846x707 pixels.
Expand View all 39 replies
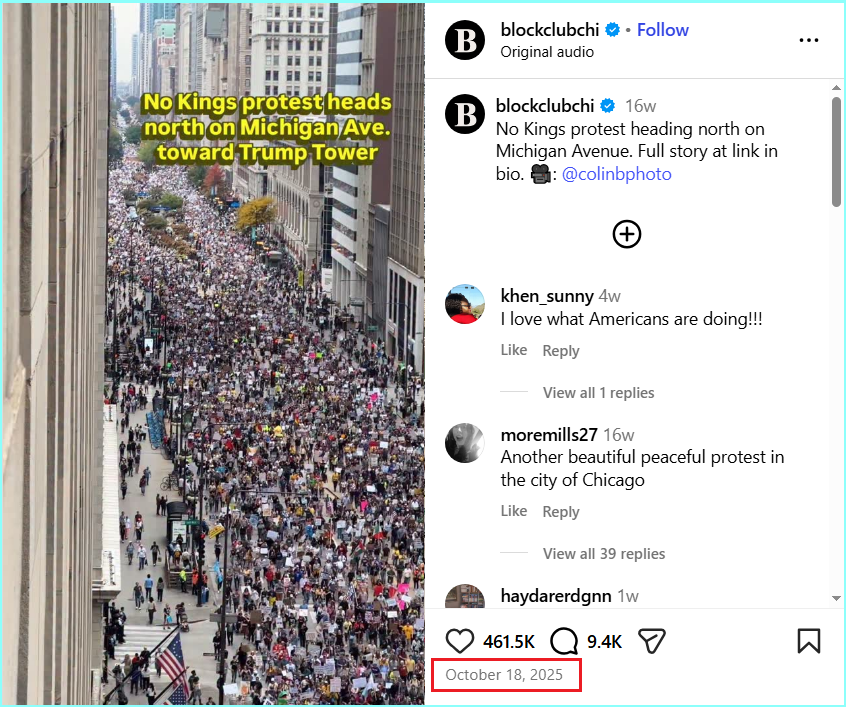click(x=604, y=553)
